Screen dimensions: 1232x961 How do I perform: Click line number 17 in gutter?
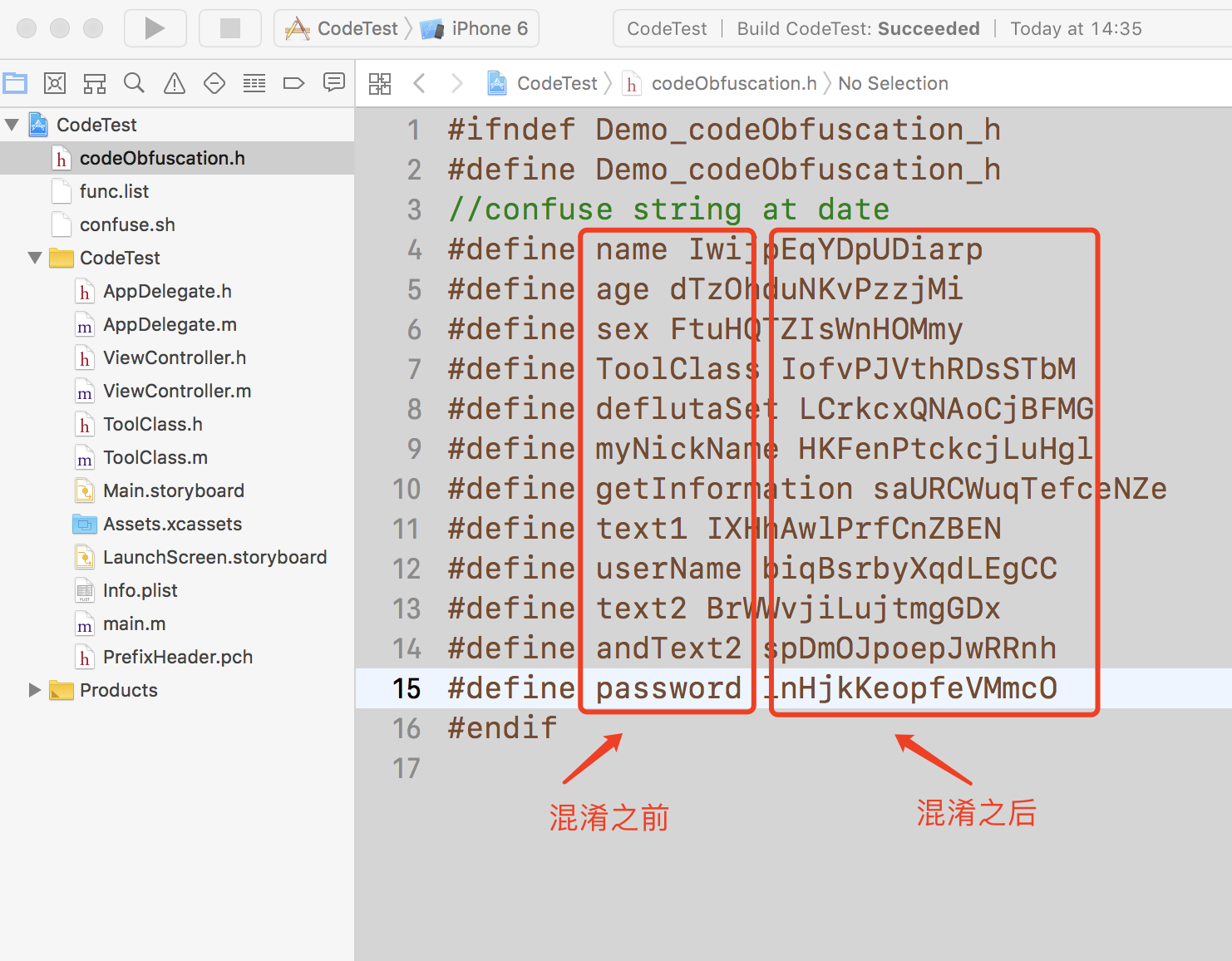[x=407, y=768]
